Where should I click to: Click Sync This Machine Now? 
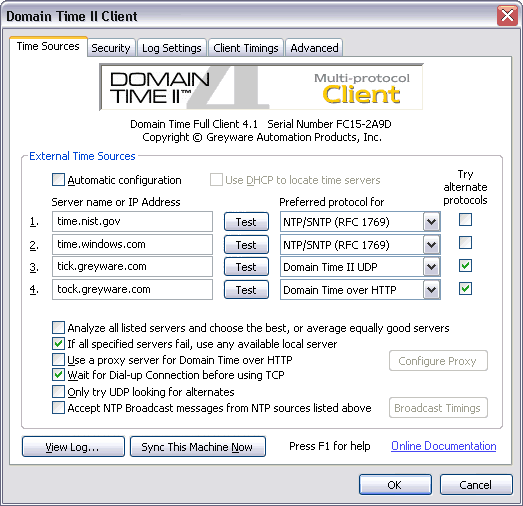[197, 447]
